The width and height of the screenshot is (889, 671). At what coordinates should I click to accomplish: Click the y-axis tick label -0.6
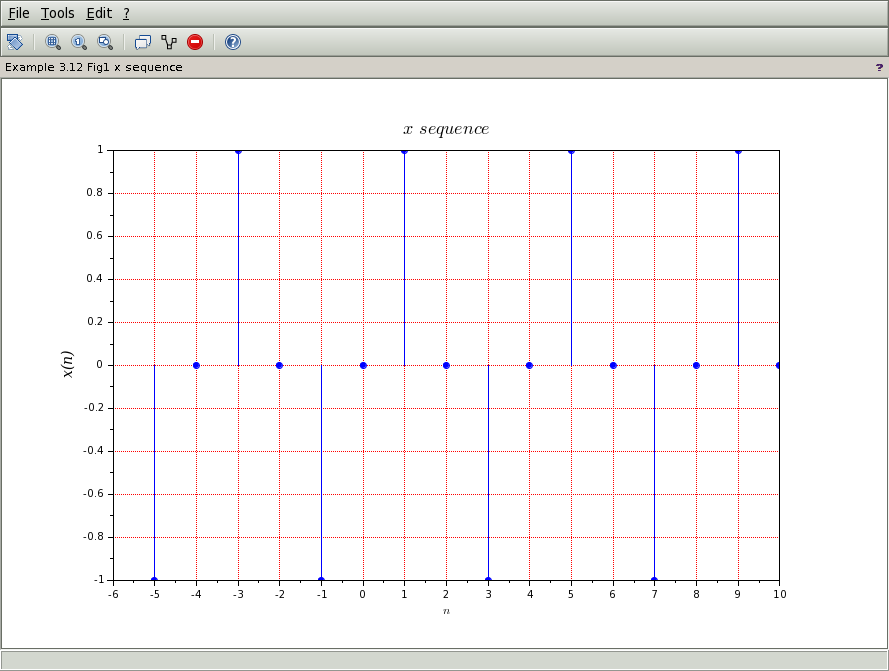pyautogui.click(x=94, y=493)
